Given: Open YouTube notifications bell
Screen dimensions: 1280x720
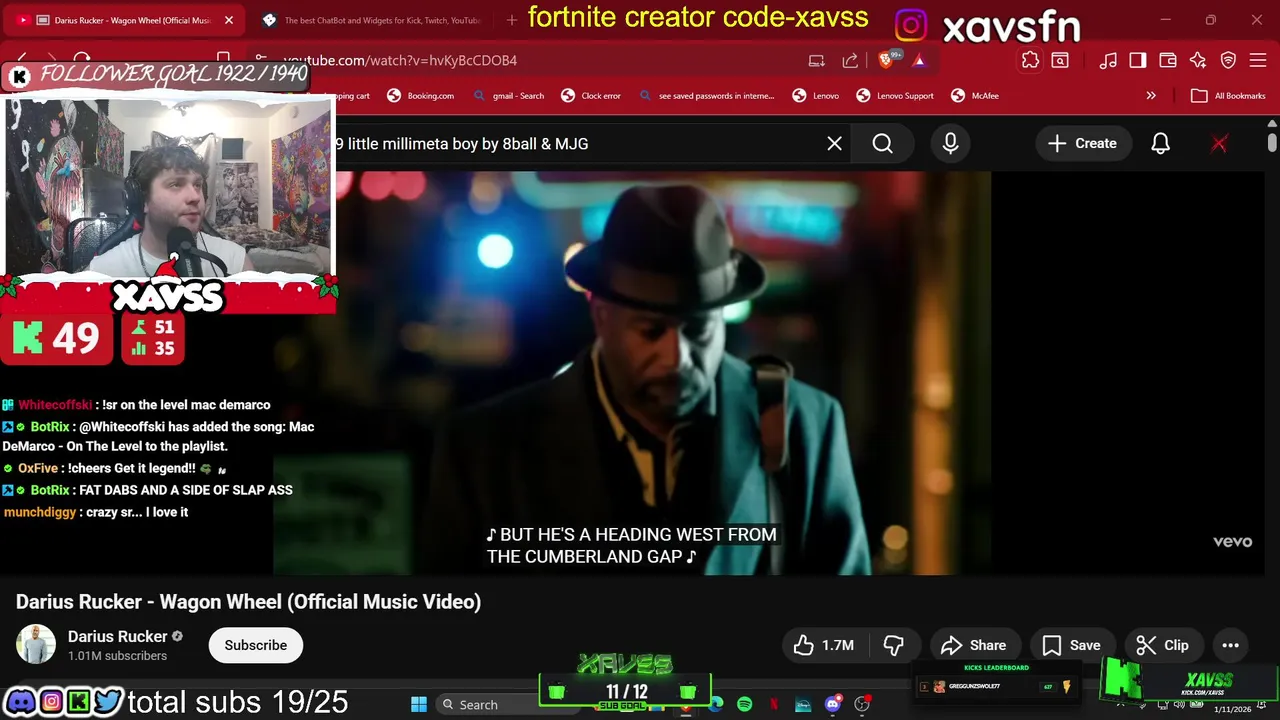Looking at the screenshot, I should (1160, 144).
